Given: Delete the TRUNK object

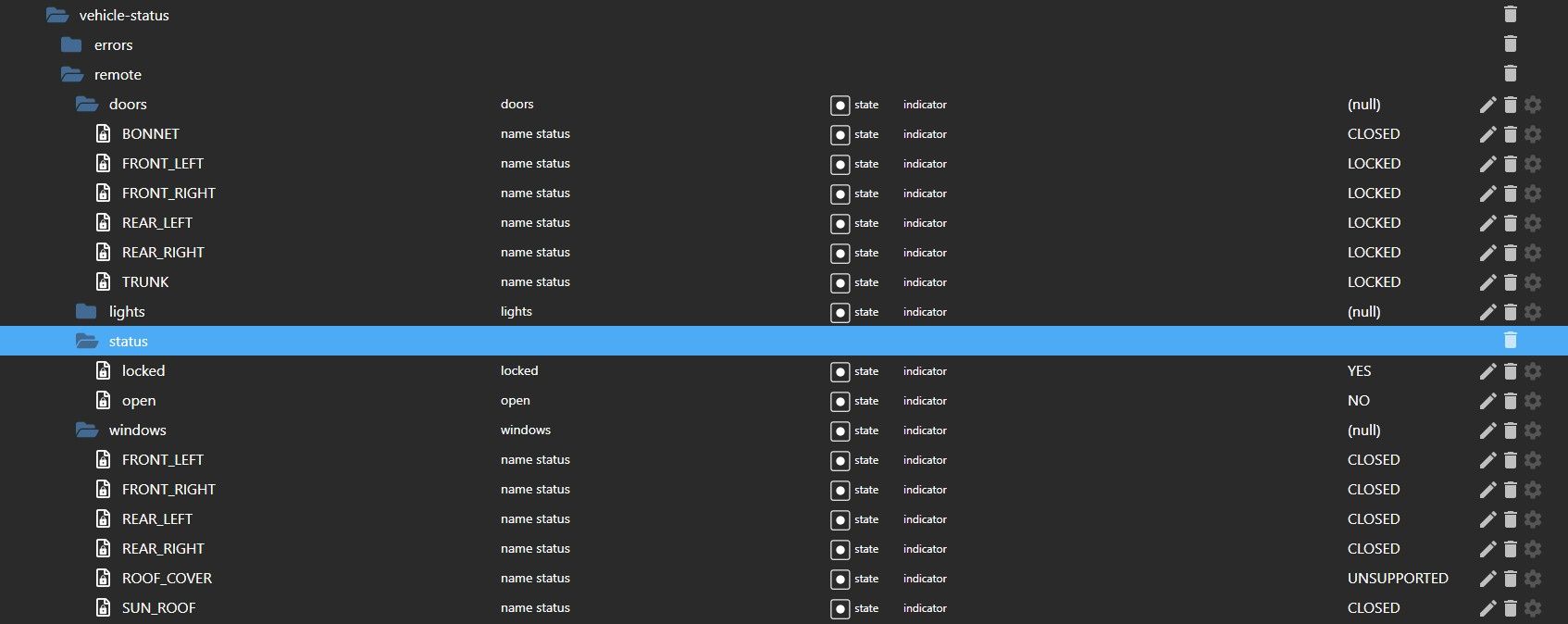Looking at the screenshot, I should [1511, 282].
